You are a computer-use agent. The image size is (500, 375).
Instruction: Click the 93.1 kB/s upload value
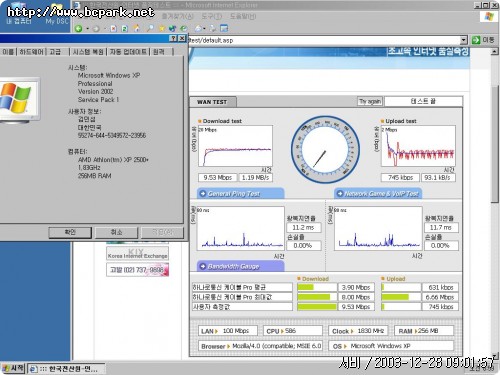pyautogui.click(x=438, y=177)
